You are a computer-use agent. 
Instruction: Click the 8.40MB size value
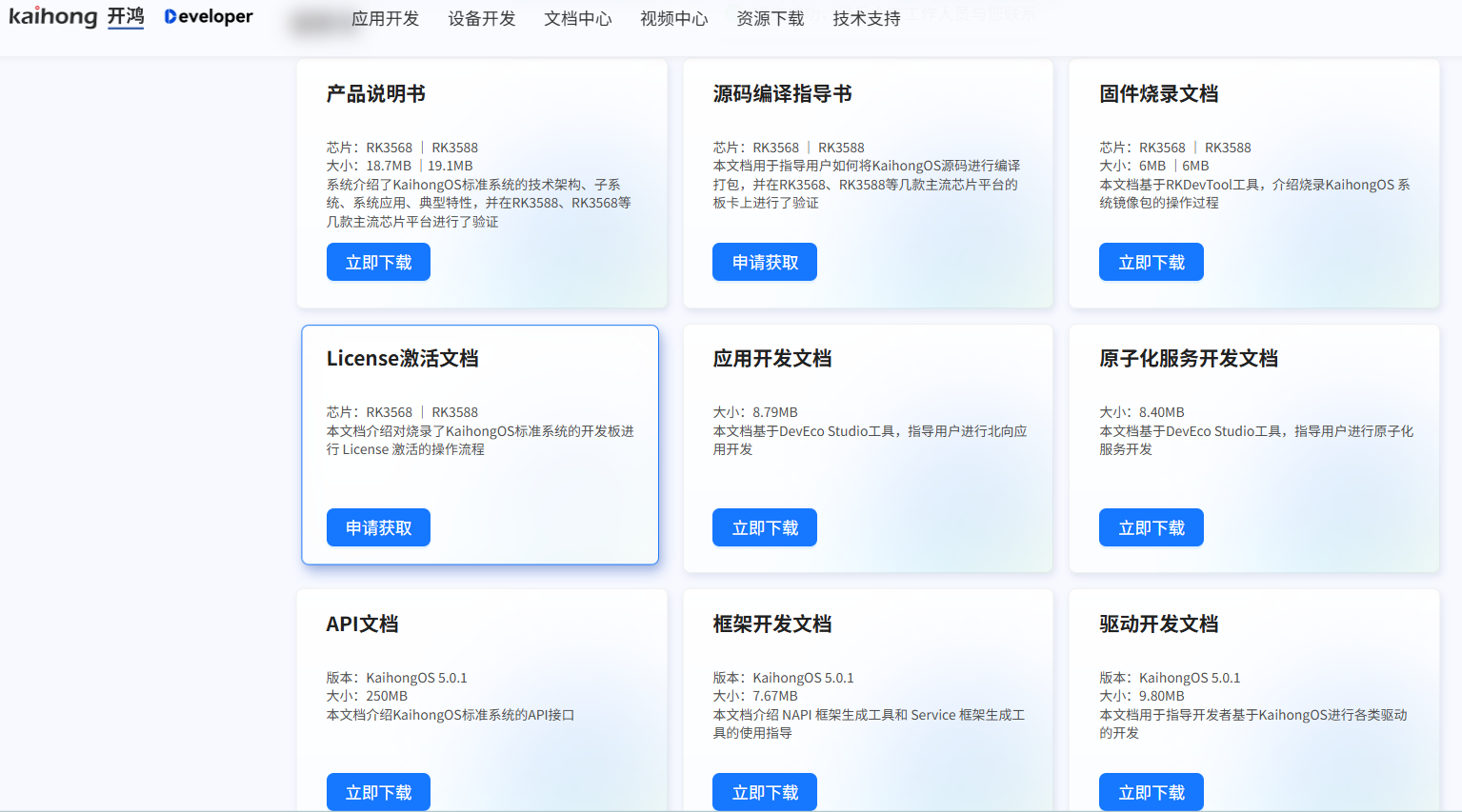point(1162,412)
